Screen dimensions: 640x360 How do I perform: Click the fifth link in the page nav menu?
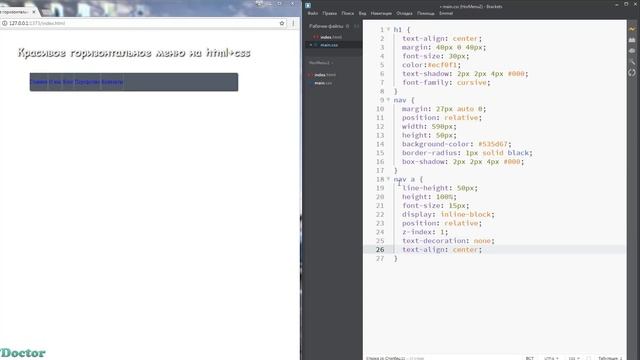point(112,82)
